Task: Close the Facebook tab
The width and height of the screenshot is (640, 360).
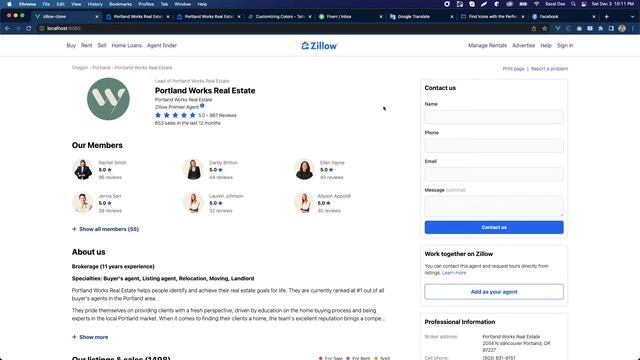Action: click(594, 17)
